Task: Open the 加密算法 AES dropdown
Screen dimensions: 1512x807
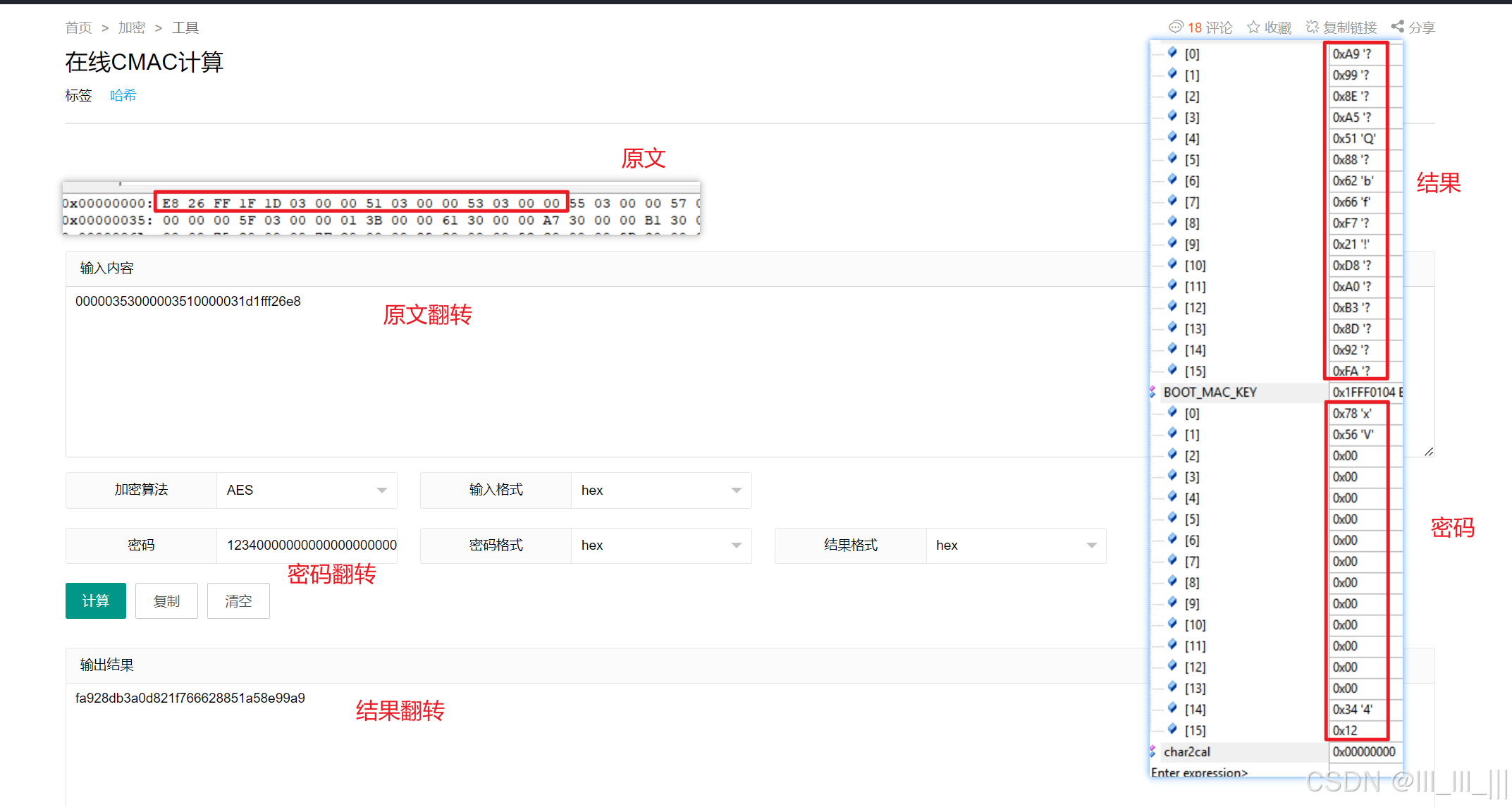Action: coord(307,490)
